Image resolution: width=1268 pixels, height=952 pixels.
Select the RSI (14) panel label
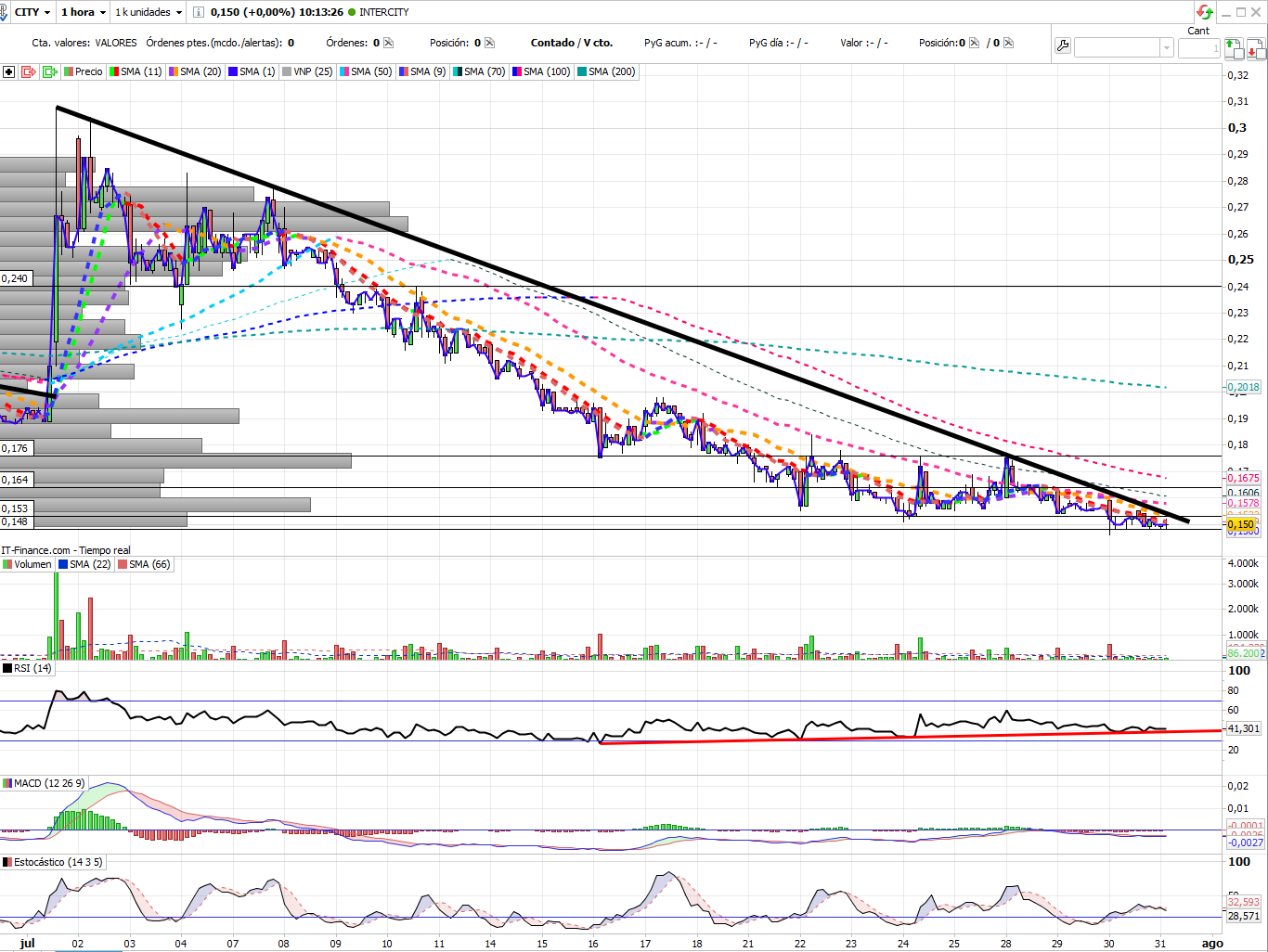click(x=28, y=668)
